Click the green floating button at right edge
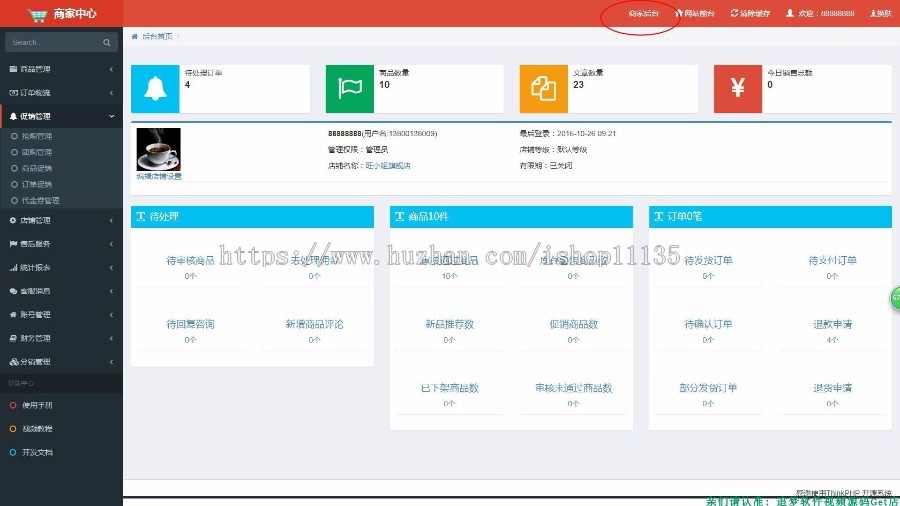This screenshot has width=900, height=506. (894, 298)
